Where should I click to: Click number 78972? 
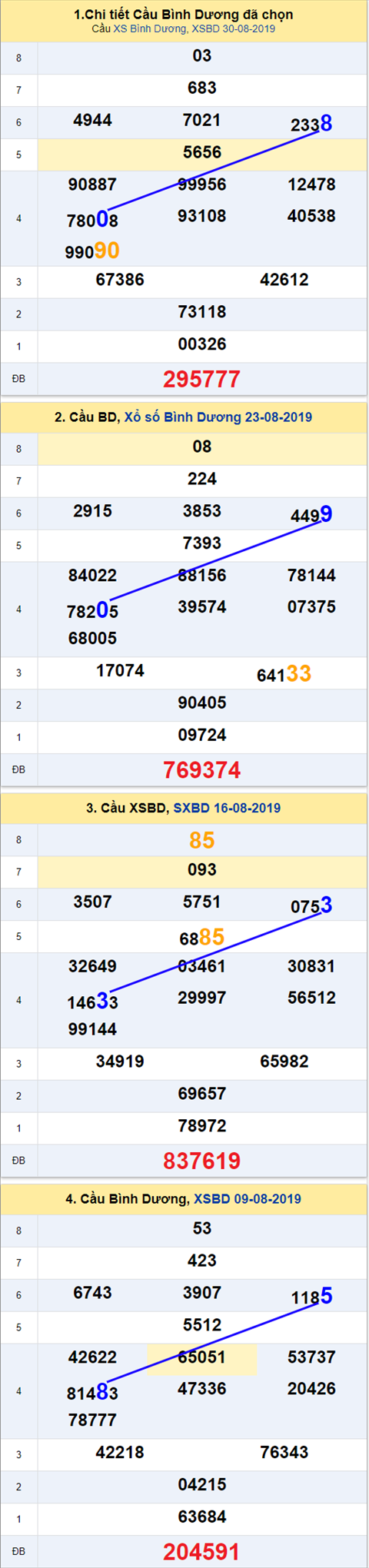coord(202,1126)
